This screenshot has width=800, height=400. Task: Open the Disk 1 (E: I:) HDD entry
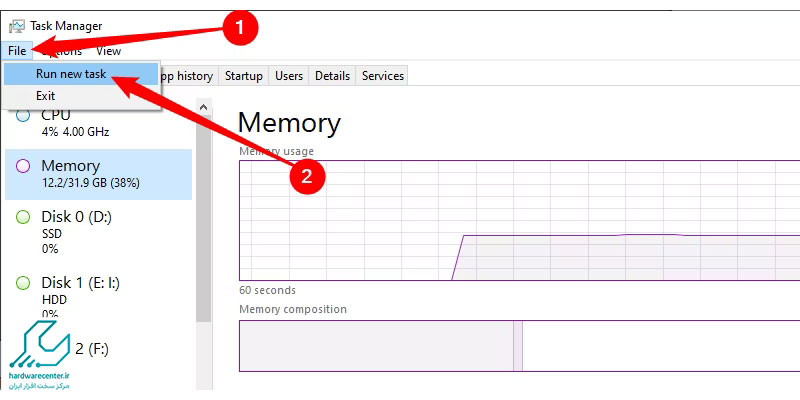click(98, 298)
